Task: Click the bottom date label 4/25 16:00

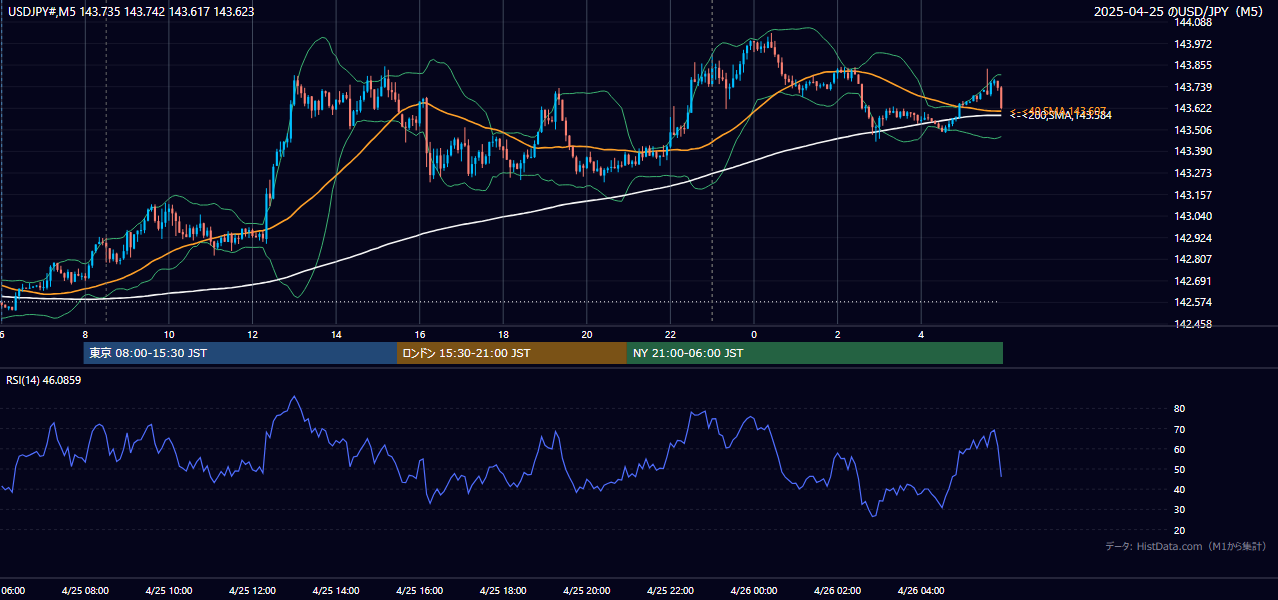Action: (x=420, y=590)
